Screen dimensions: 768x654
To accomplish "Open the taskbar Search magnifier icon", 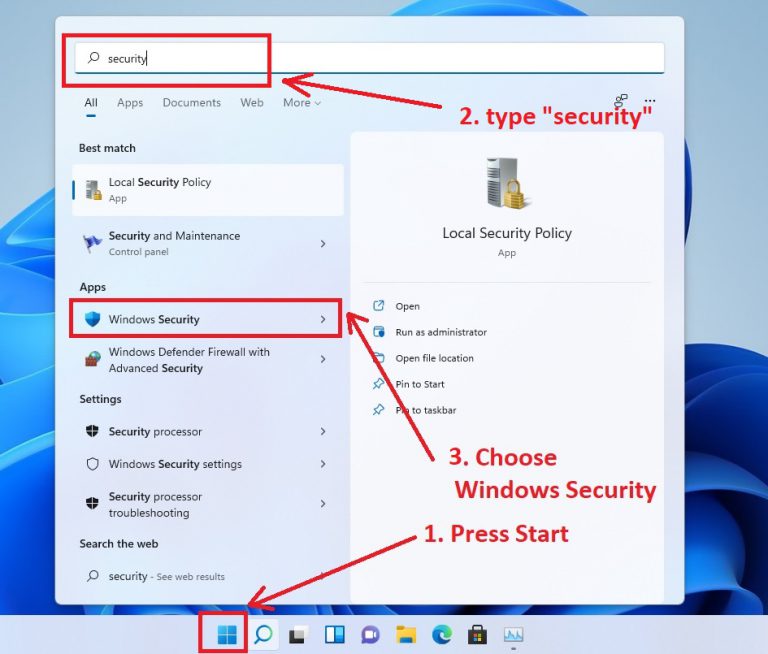I will click(263, 635).
